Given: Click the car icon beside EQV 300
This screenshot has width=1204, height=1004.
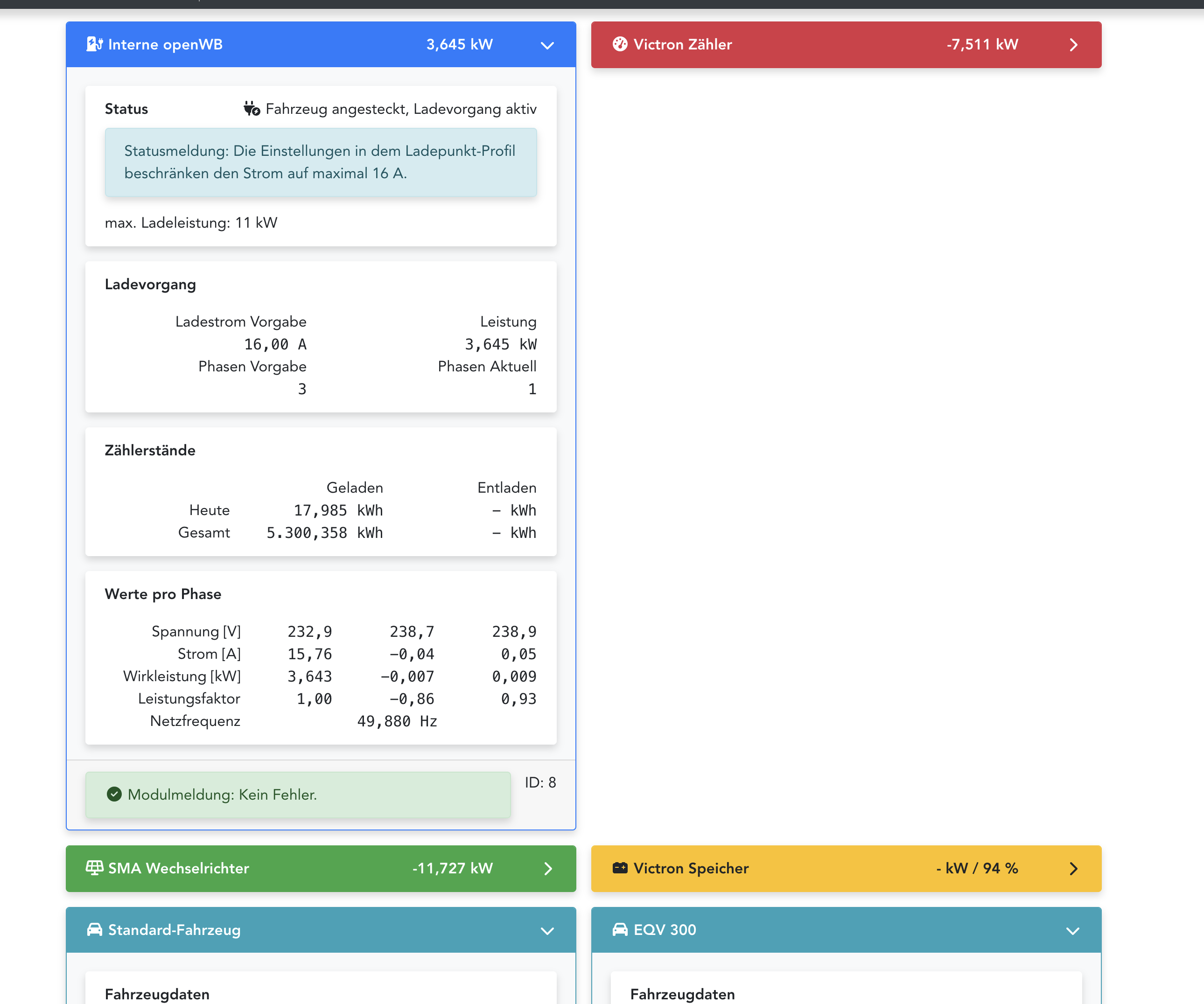Looking at the screenshot, I should (x=620, y=929).
